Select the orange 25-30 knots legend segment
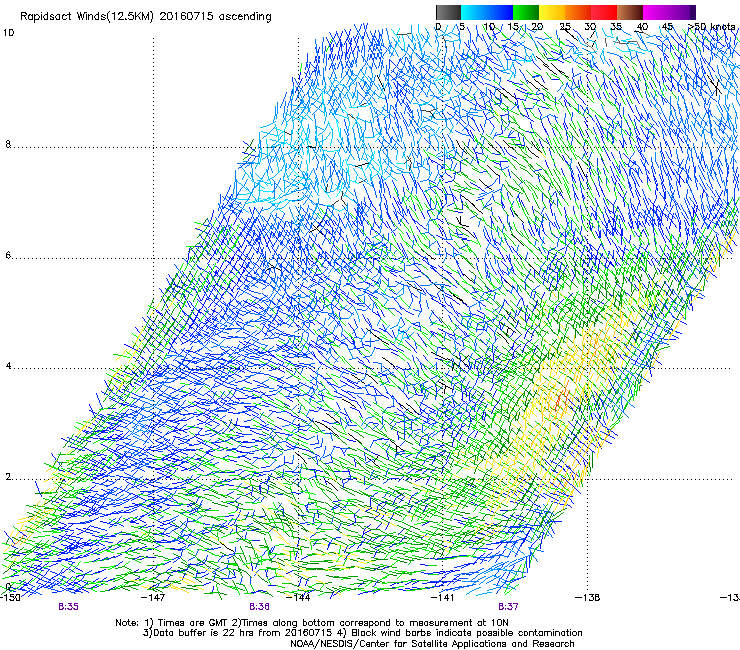 click(x=578, y=12)
